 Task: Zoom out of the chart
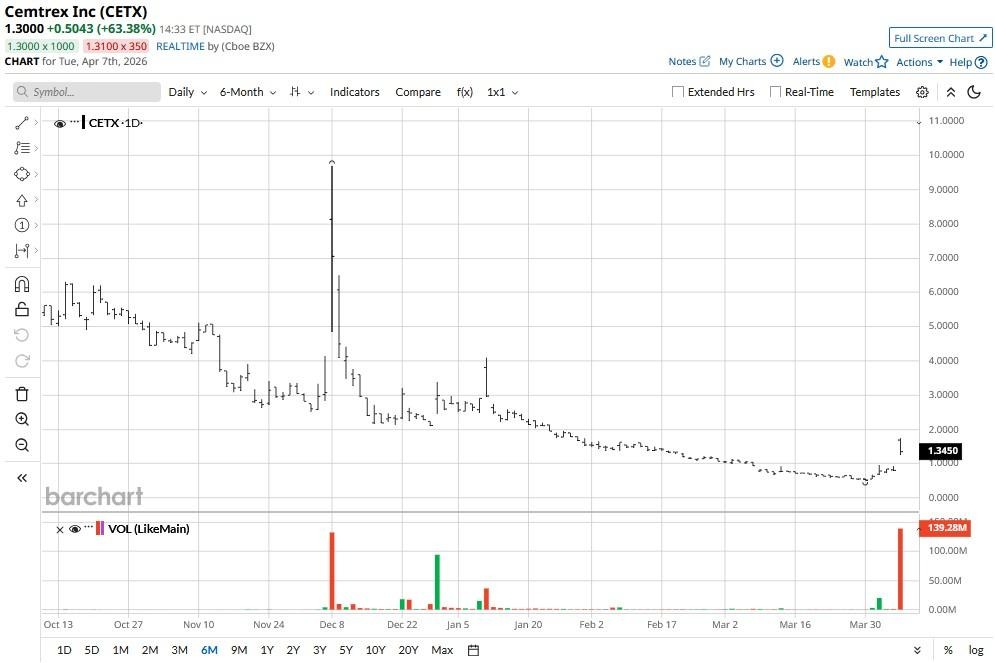click(22, 445)
